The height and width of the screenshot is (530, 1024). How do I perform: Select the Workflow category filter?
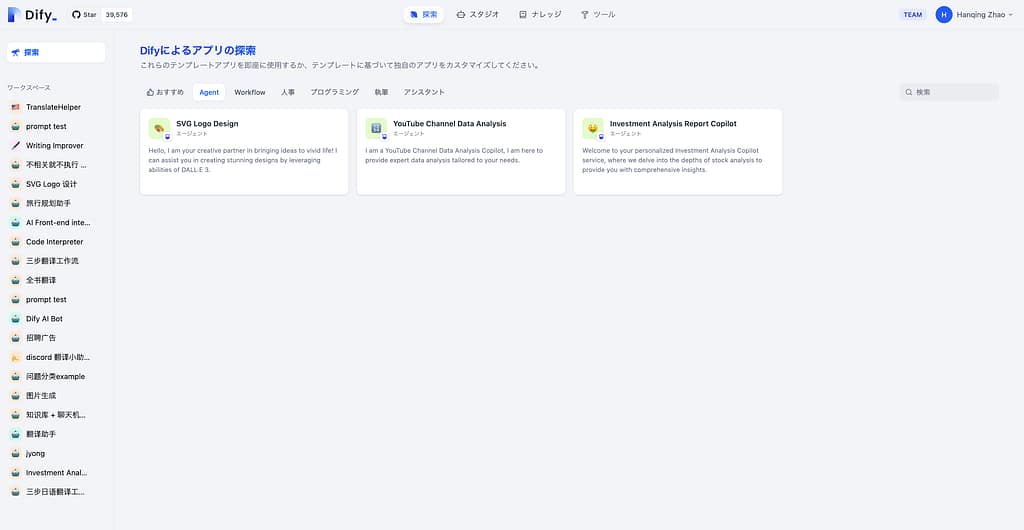(x=250, y=92)
